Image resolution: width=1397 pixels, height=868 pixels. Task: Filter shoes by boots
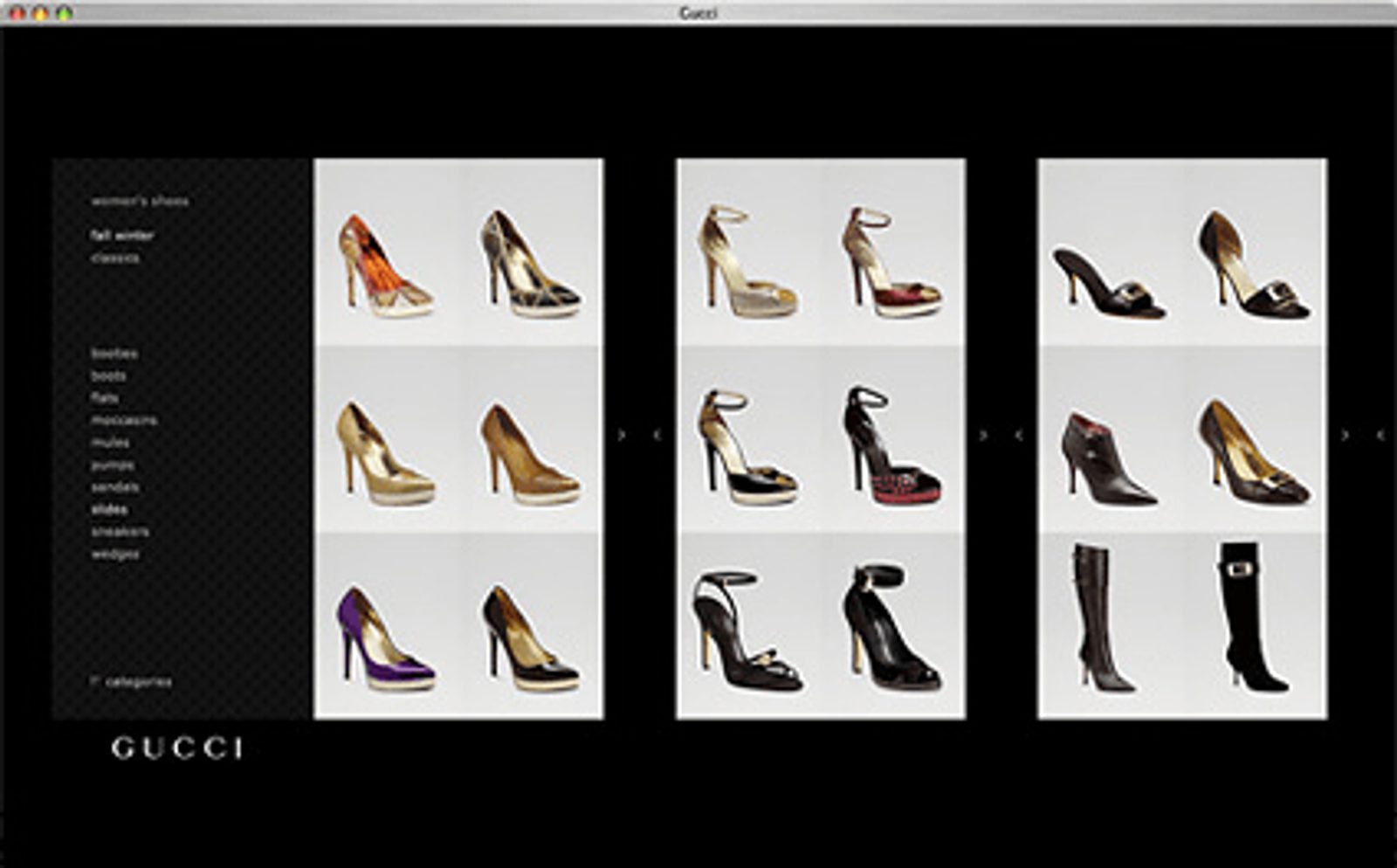pyautogui.click(x=109, y=375)
